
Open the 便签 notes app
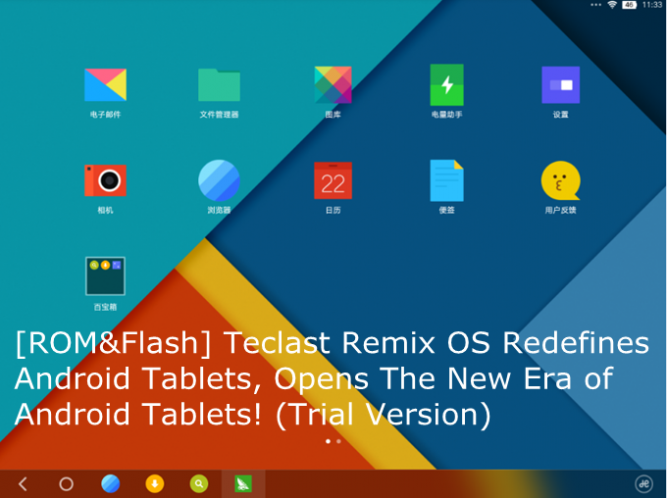click(447, 180)
